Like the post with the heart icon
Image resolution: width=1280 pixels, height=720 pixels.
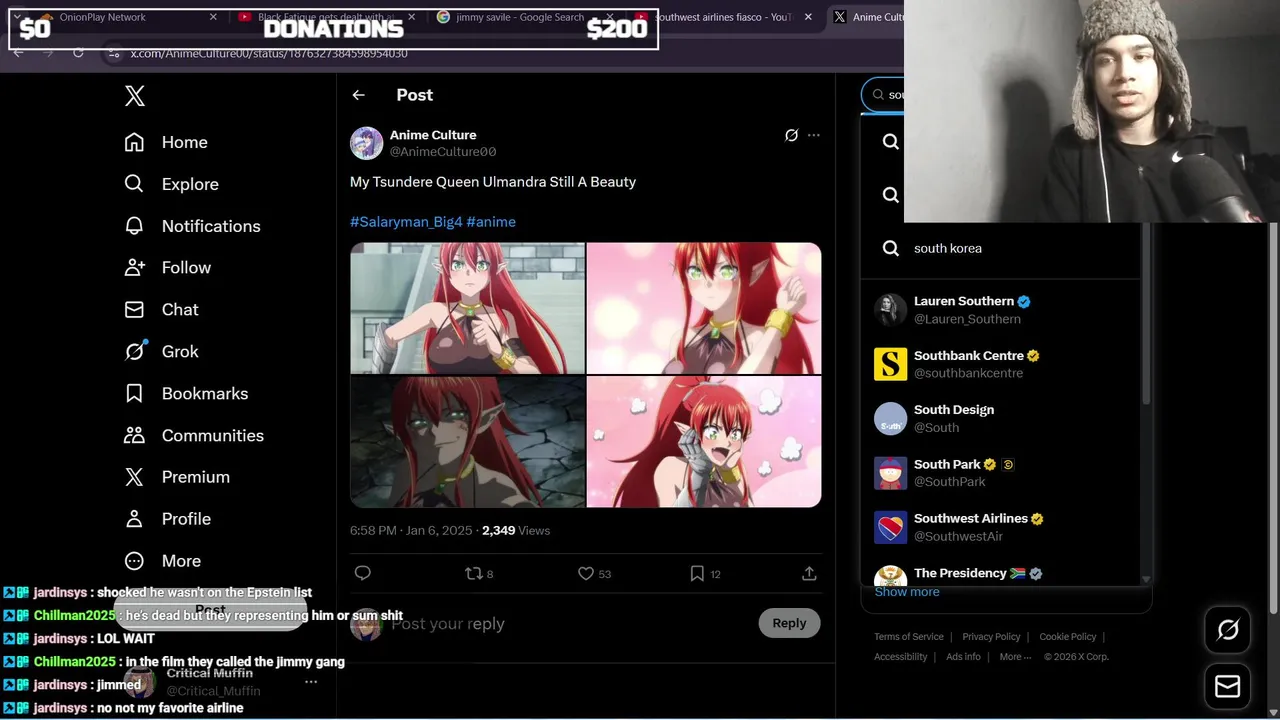[x=594, y=573]
